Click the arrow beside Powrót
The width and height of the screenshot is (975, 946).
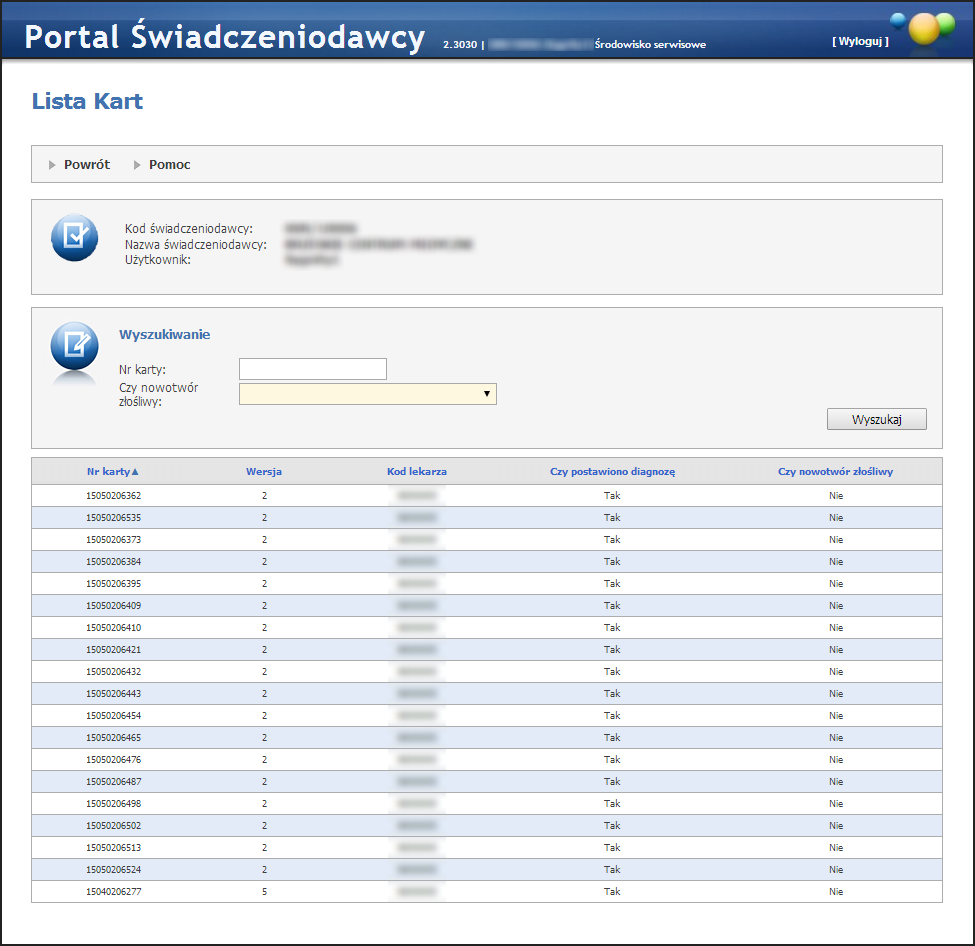(52, 165)
